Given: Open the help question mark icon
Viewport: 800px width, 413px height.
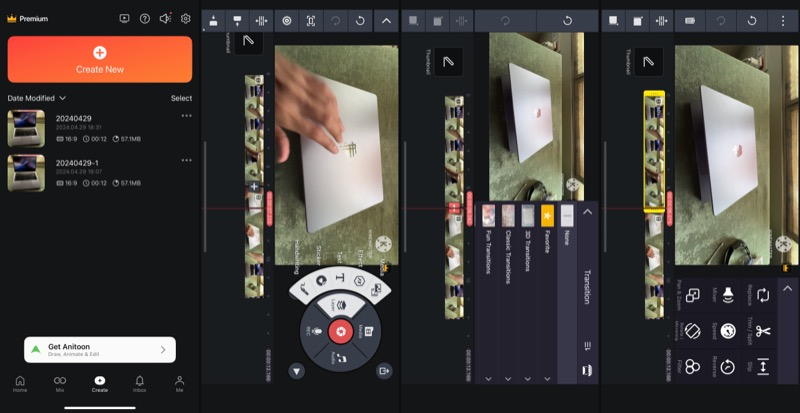Looking at the screenshot, I should [145, 18].
